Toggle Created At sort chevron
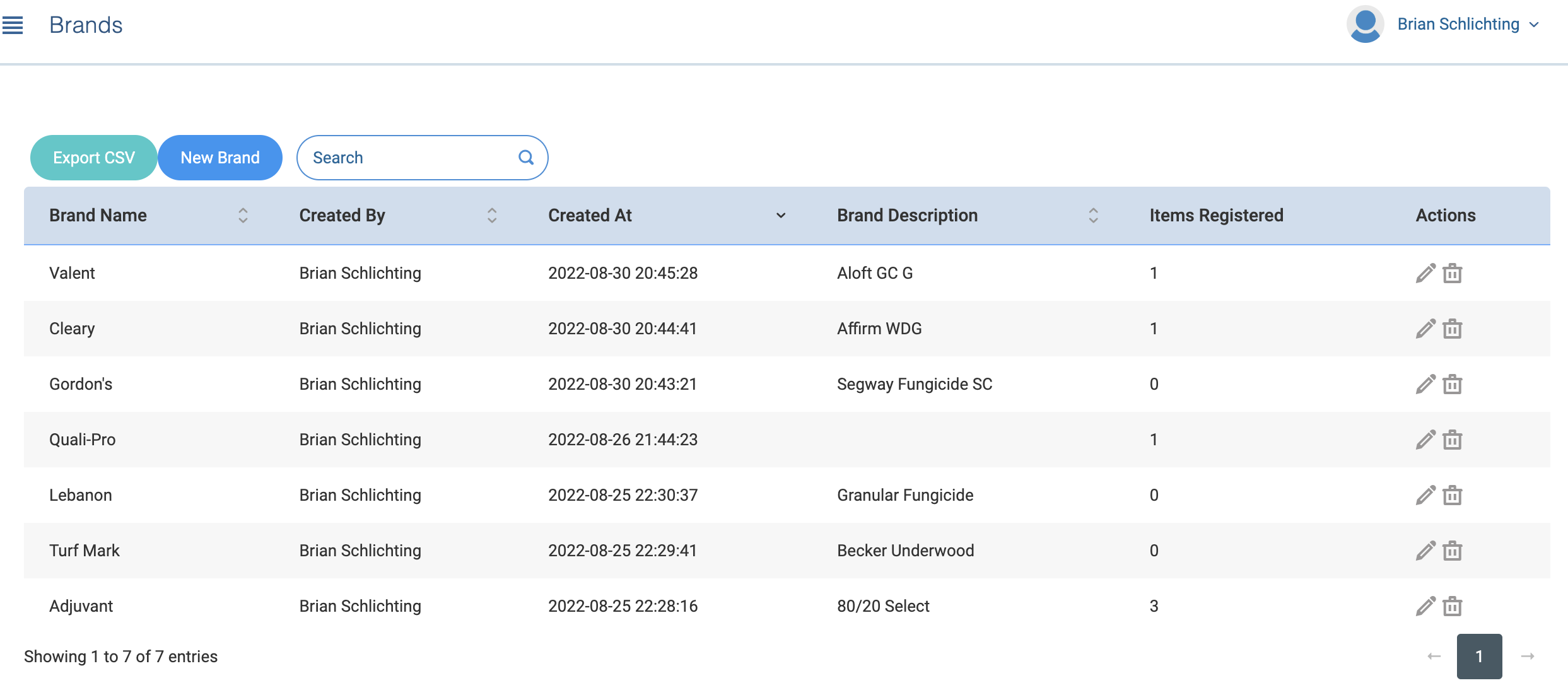This screenshot has height=695, width=1568. pos(781,216)
